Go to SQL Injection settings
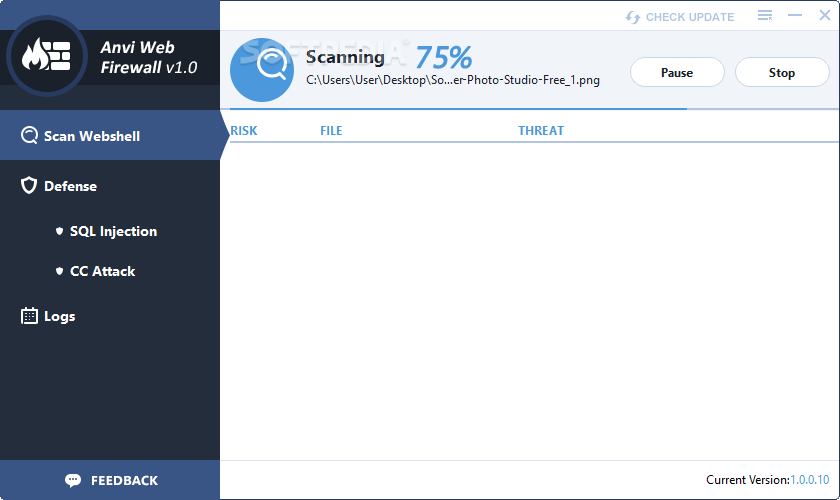This screenshot has height=500, width=840. coord(114,231)
